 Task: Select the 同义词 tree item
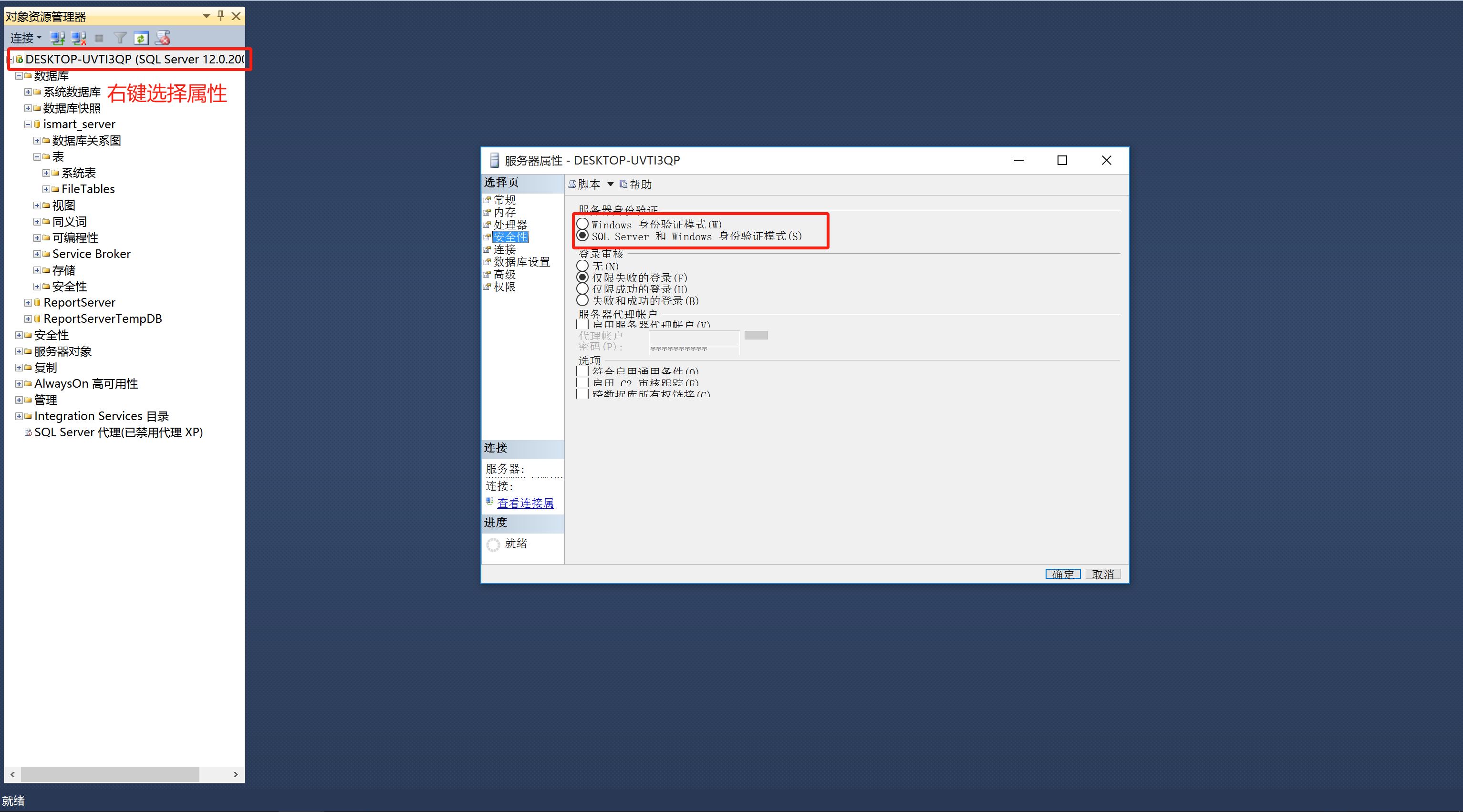[69, 221]
